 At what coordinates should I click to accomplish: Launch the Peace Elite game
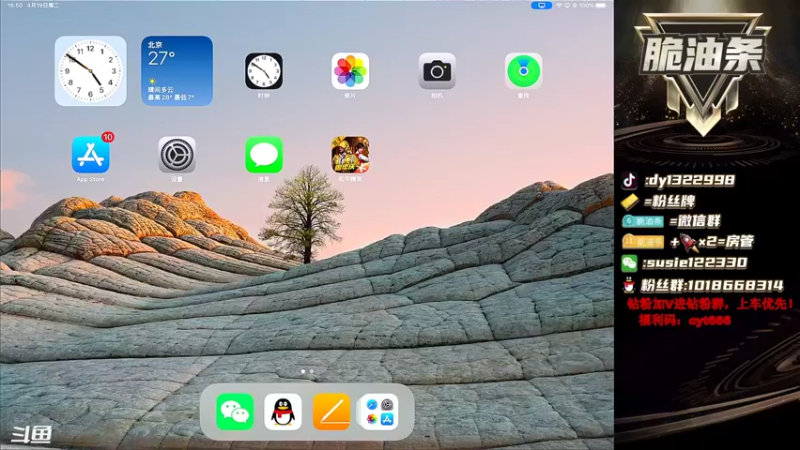point(350,155)
